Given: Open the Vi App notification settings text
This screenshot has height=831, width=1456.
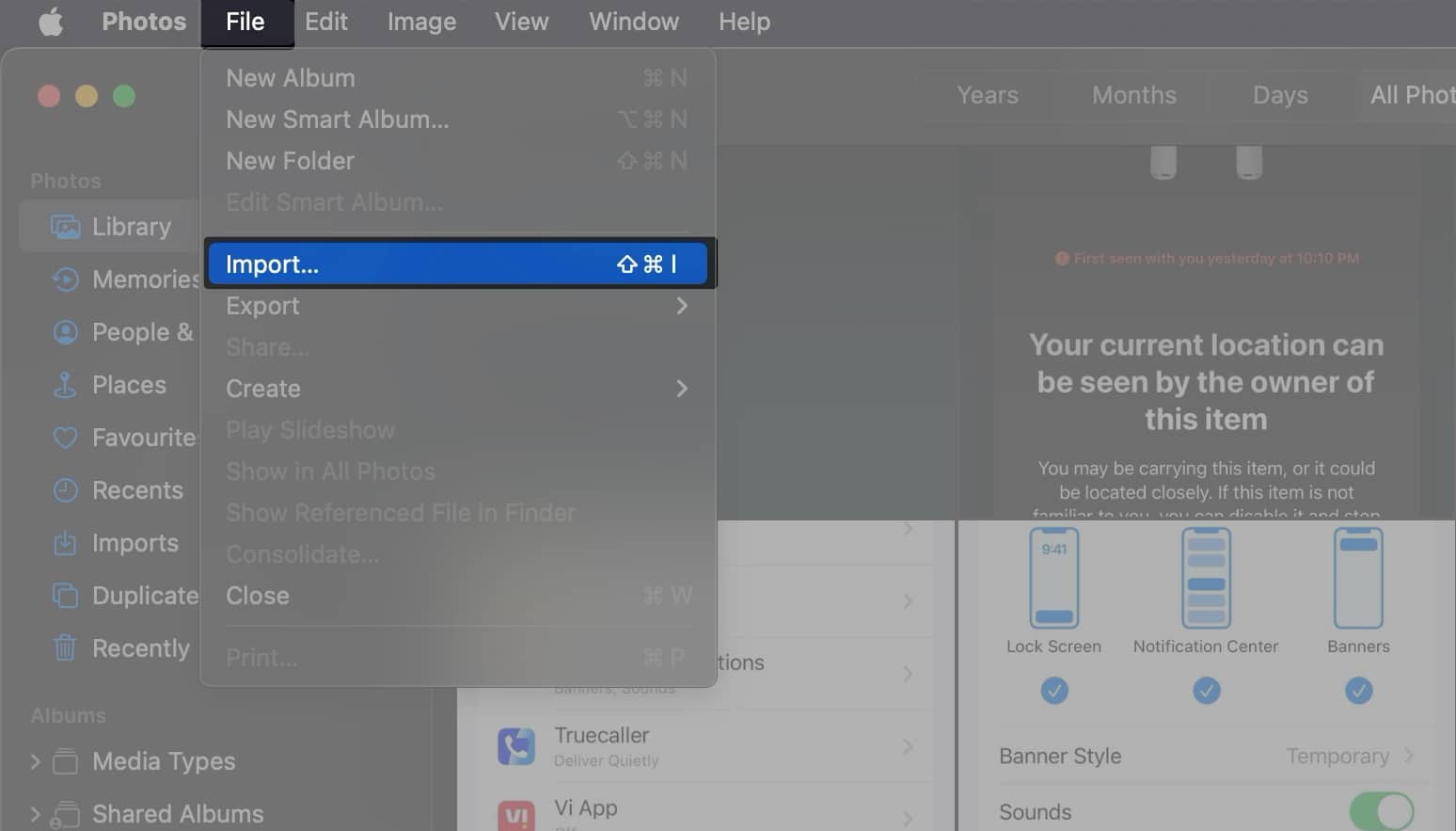Looking at the screenshot, I should point(586,807).
